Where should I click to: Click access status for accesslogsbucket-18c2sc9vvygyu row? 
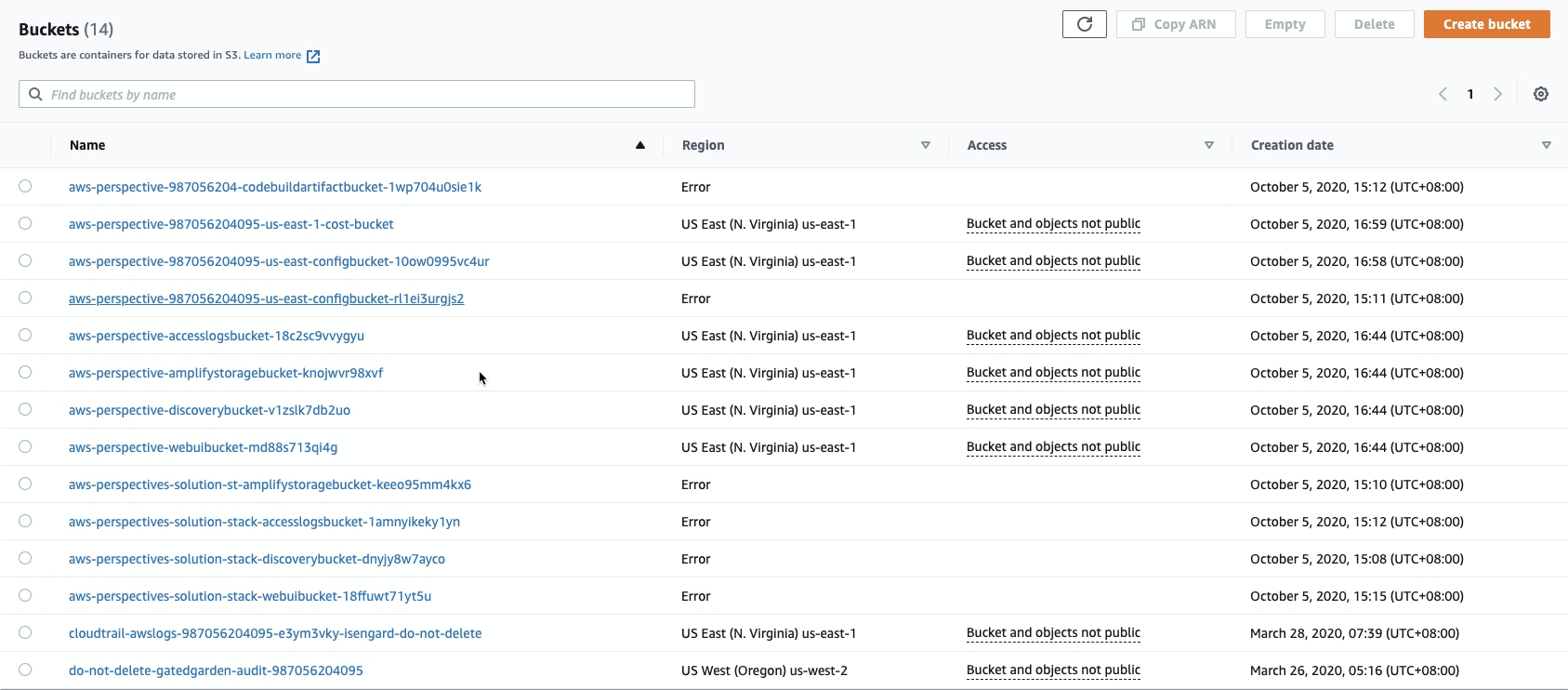click(x=1053, y=336)
